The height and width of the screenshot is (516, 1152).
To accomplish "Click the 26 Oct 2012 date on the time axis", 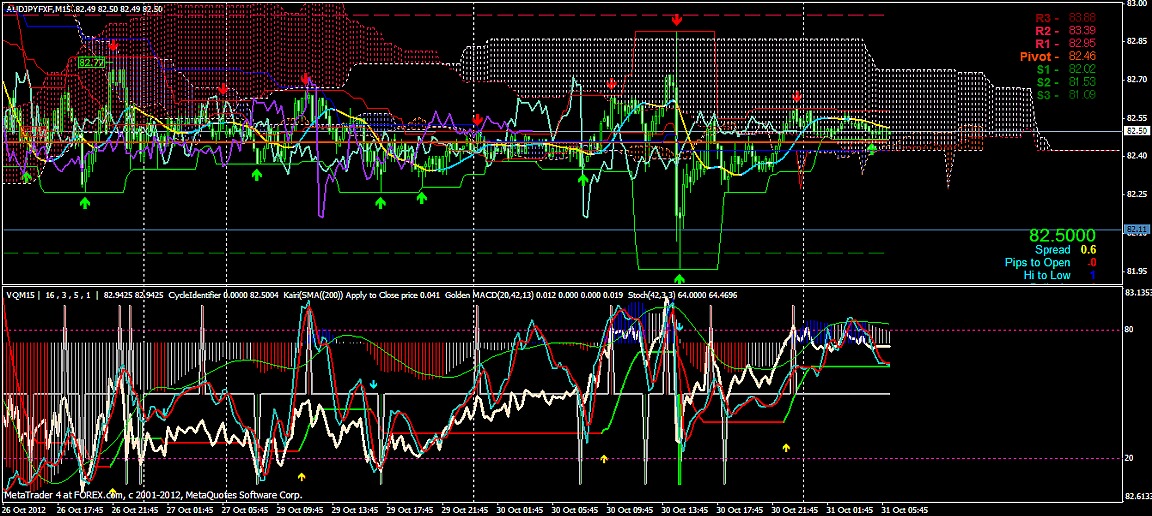I will point(23,508).
